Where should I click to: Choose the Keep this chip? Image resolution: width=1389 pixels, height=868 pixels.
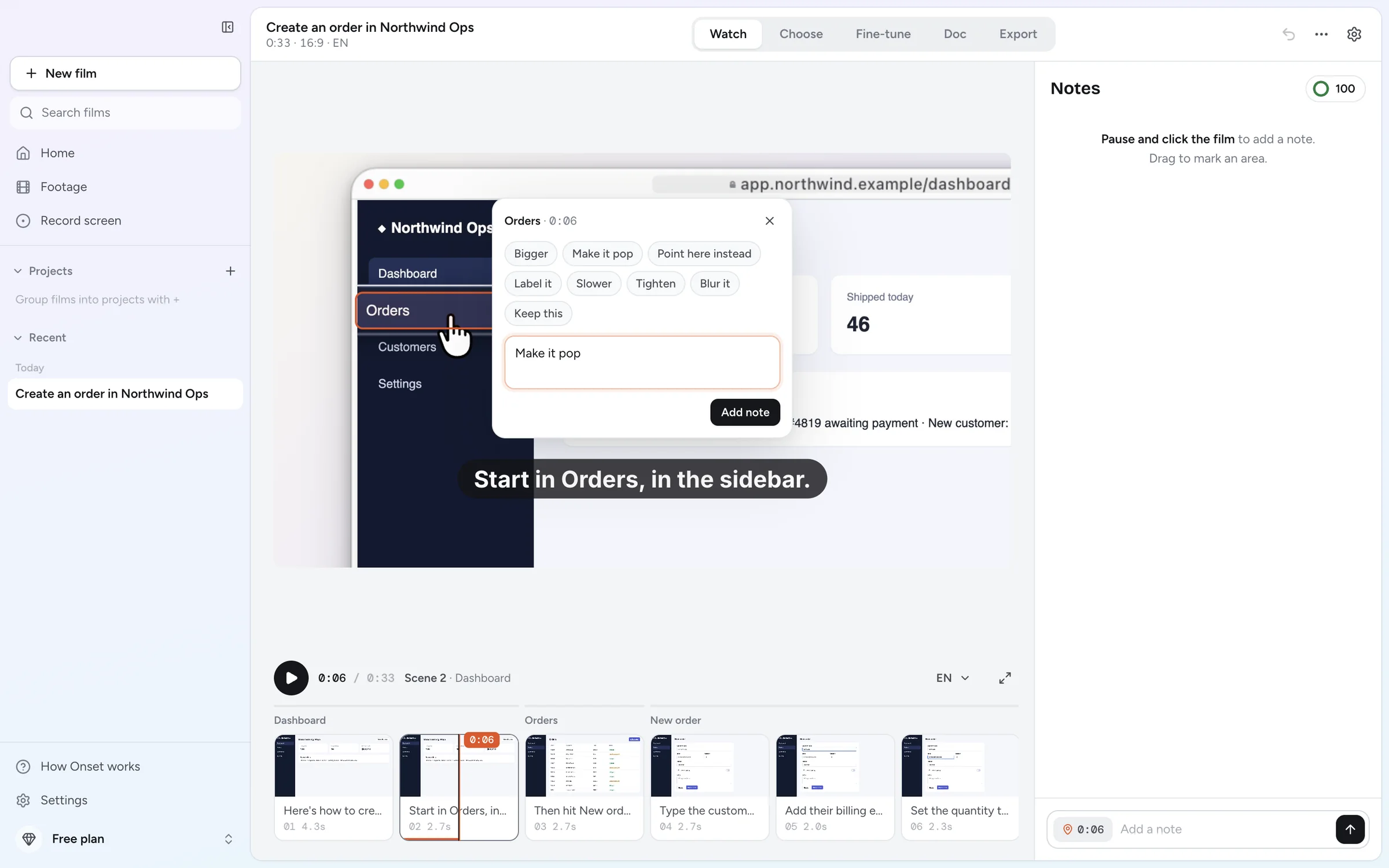[538, 314]
